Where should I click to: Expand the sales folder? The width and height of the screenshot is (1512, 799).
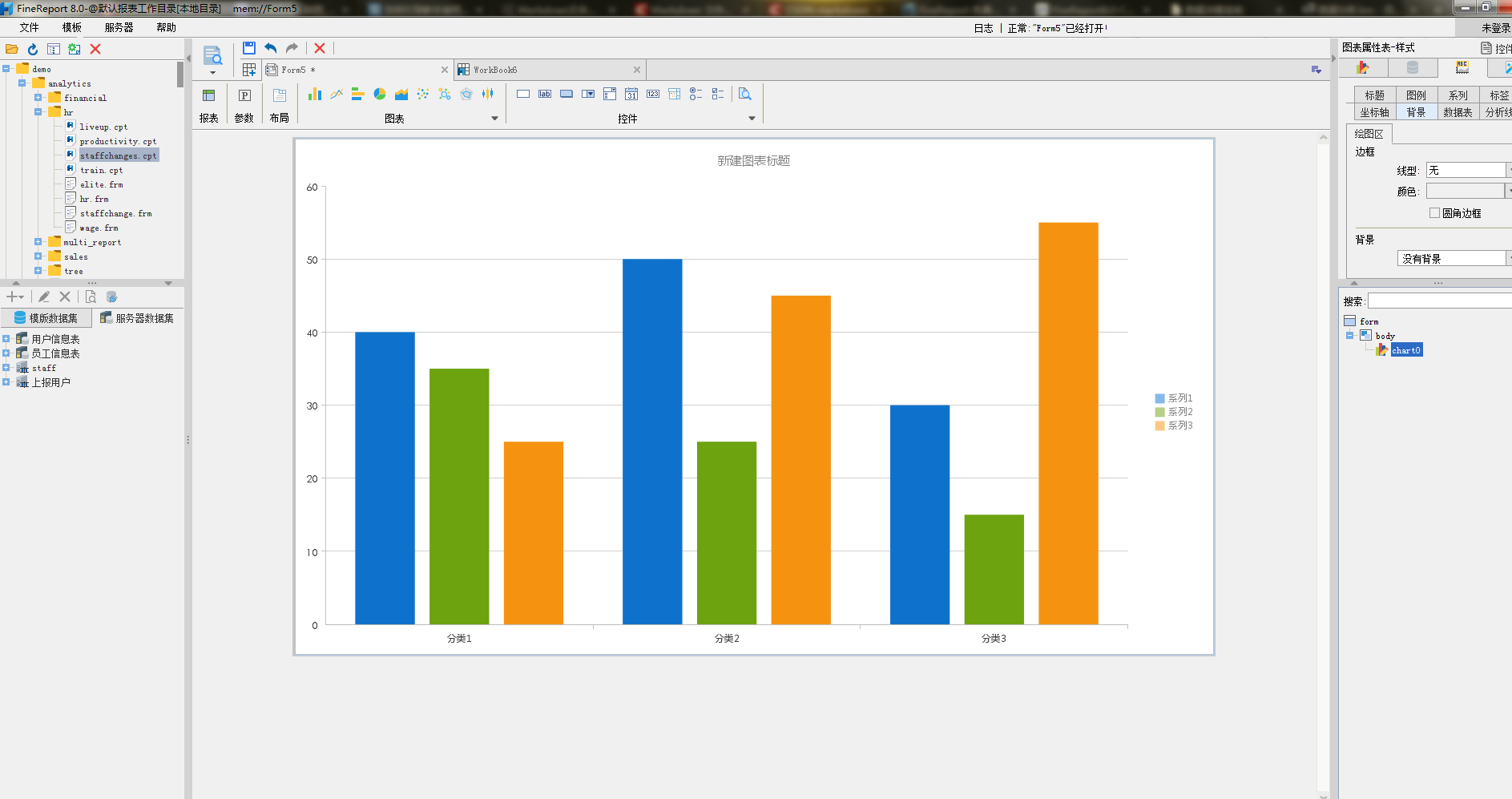click(38, 256)
